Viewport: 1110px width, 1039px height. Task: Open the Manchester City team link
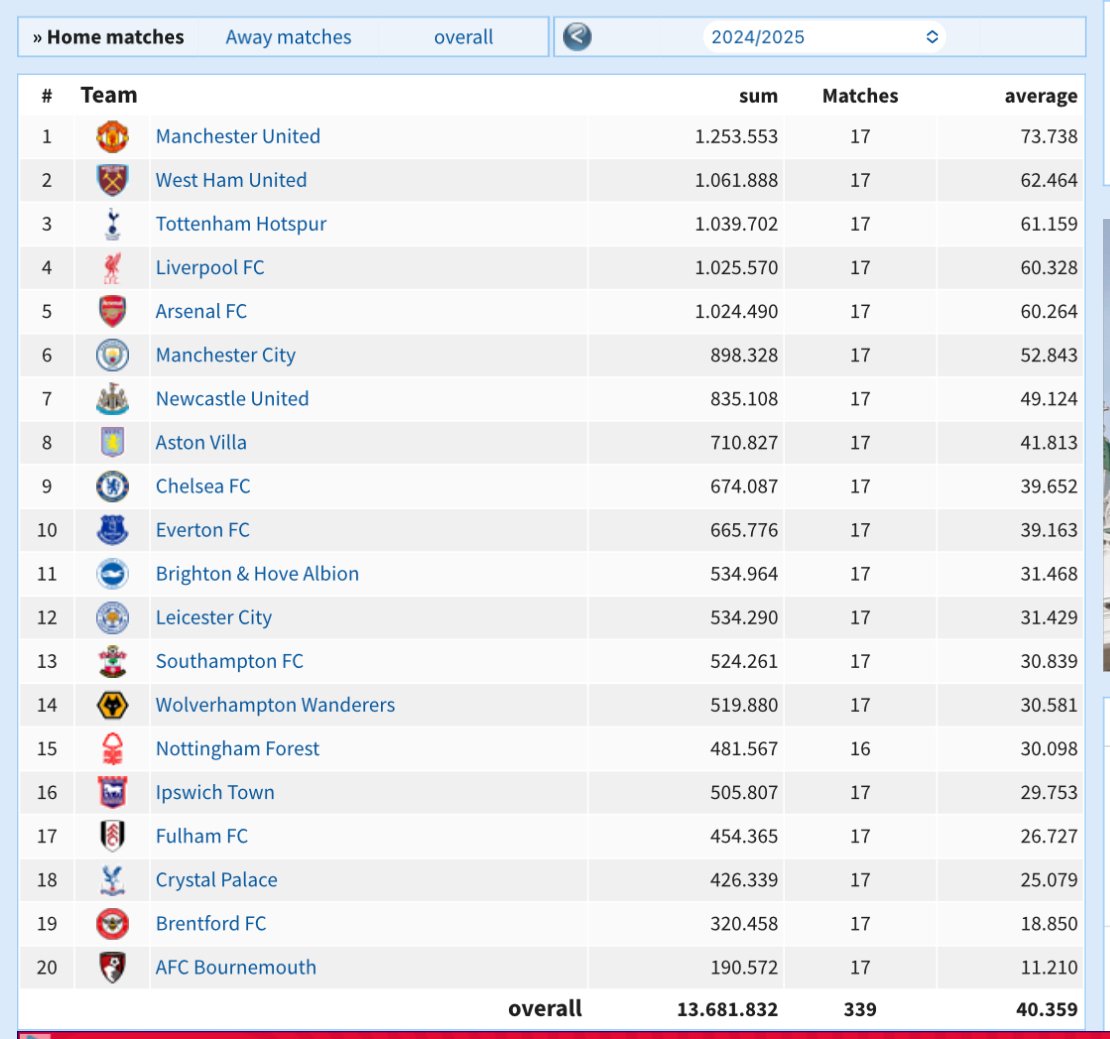click(x=226, y=355)
